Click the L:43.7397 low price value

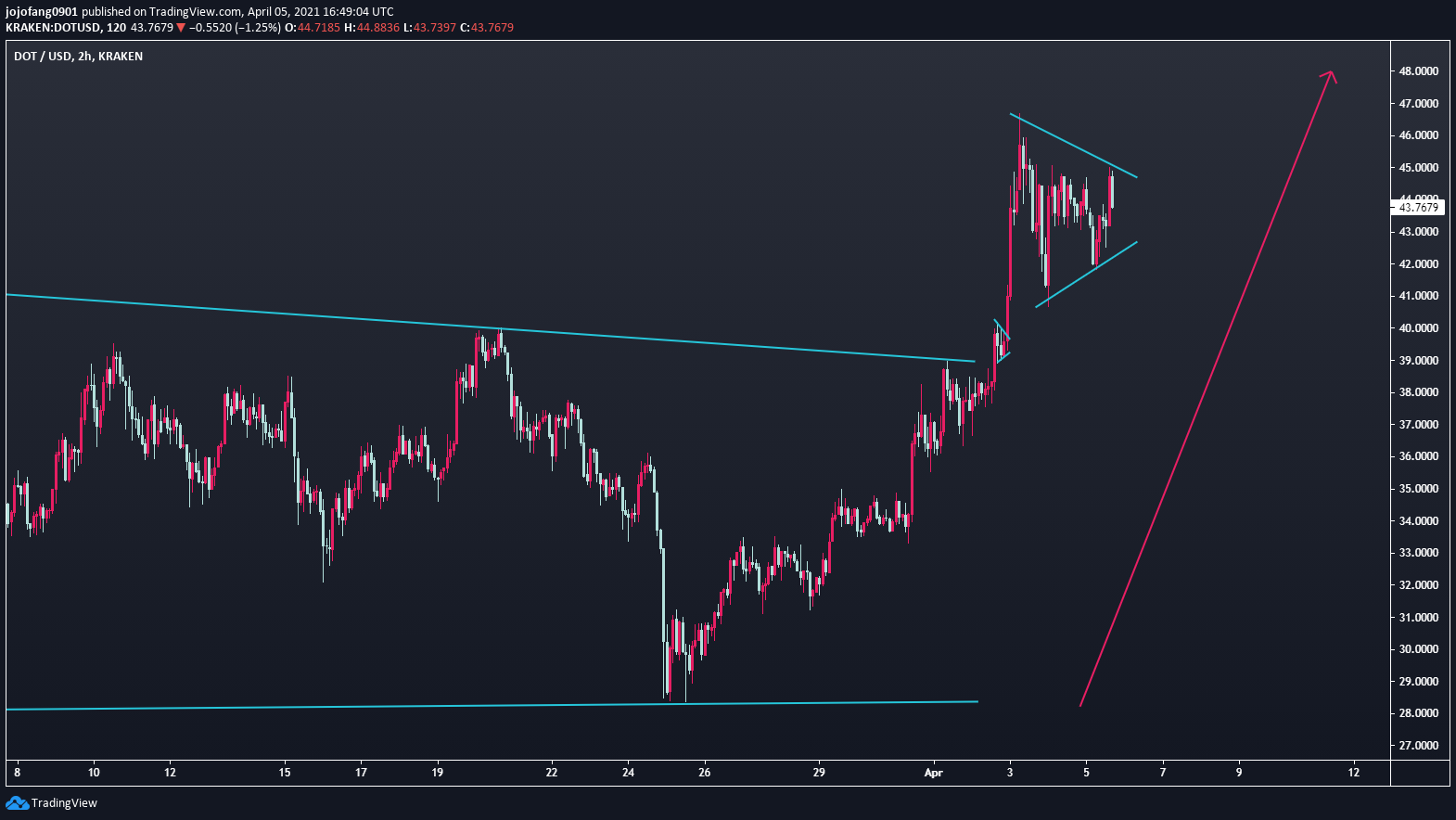(x=430, y=28)
